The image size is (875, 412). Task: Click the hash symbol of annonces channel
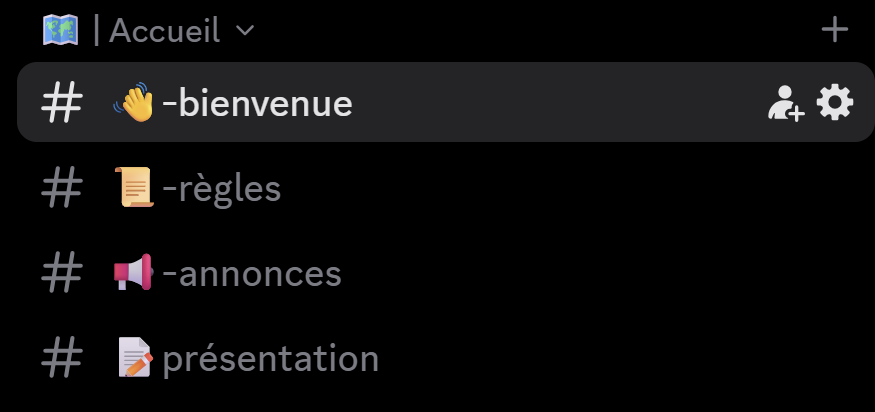tap(61, 273)
